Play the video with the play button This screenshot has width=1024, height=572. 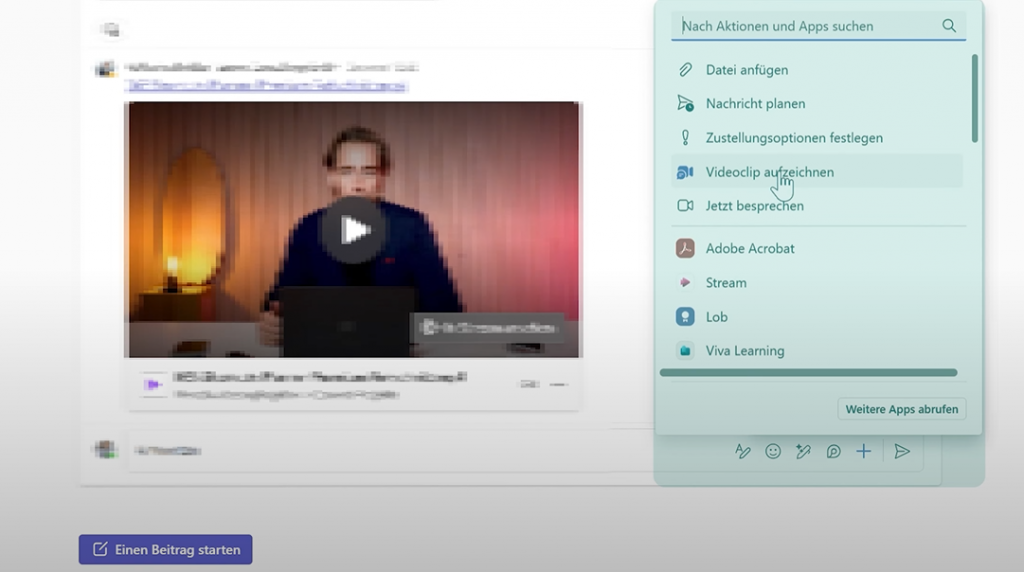(x=354, y=230)
